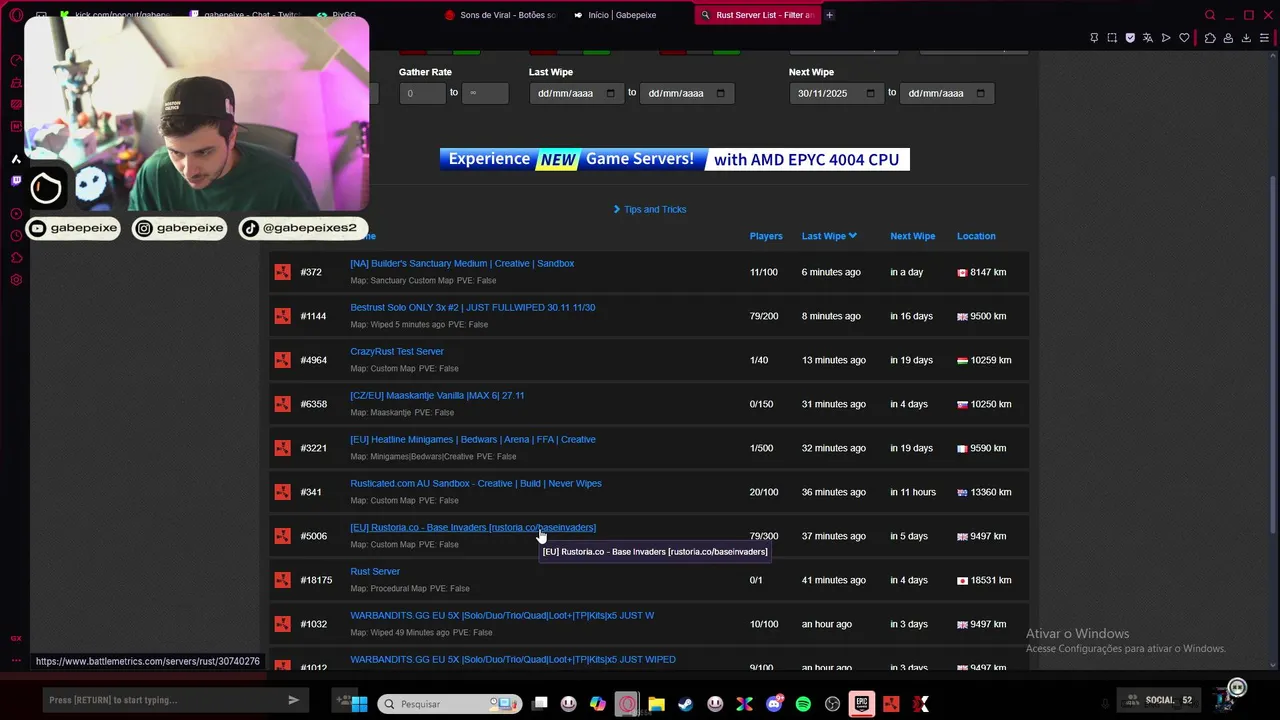Click the Rust icon beside server #372
Image resolution: width=1280 pixels, height=720 pixels.
click(x=282, y=272)
